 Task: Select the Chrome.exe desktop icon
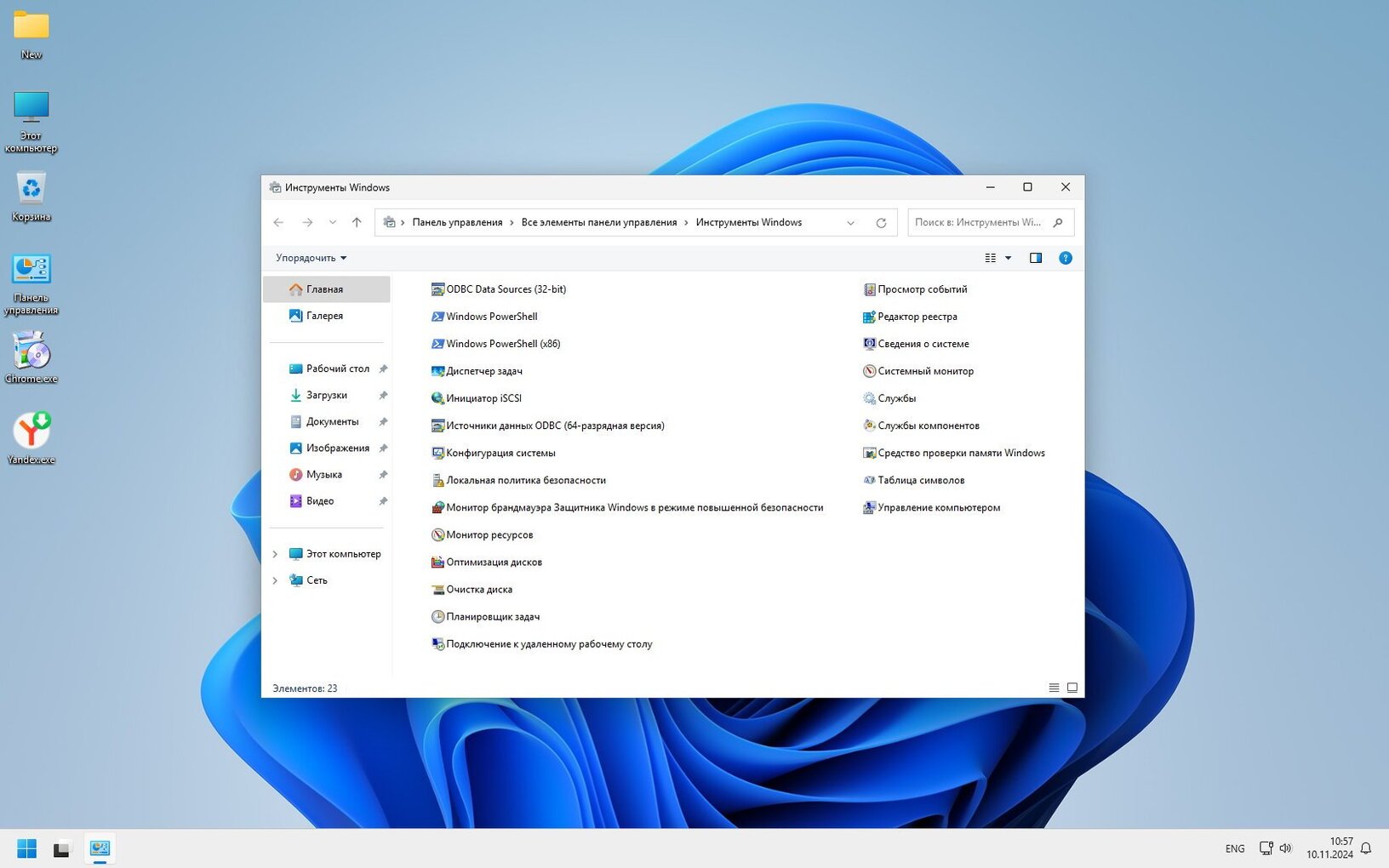point(31,357)
